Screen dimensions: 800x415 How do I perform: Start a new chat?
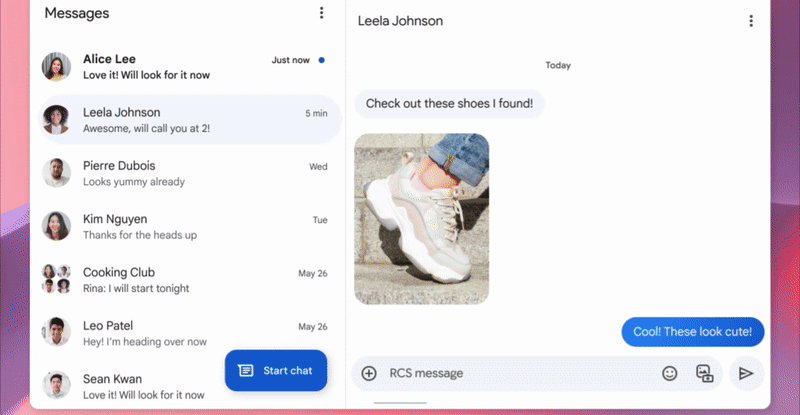pyautogui.click(x=276, y=371)
